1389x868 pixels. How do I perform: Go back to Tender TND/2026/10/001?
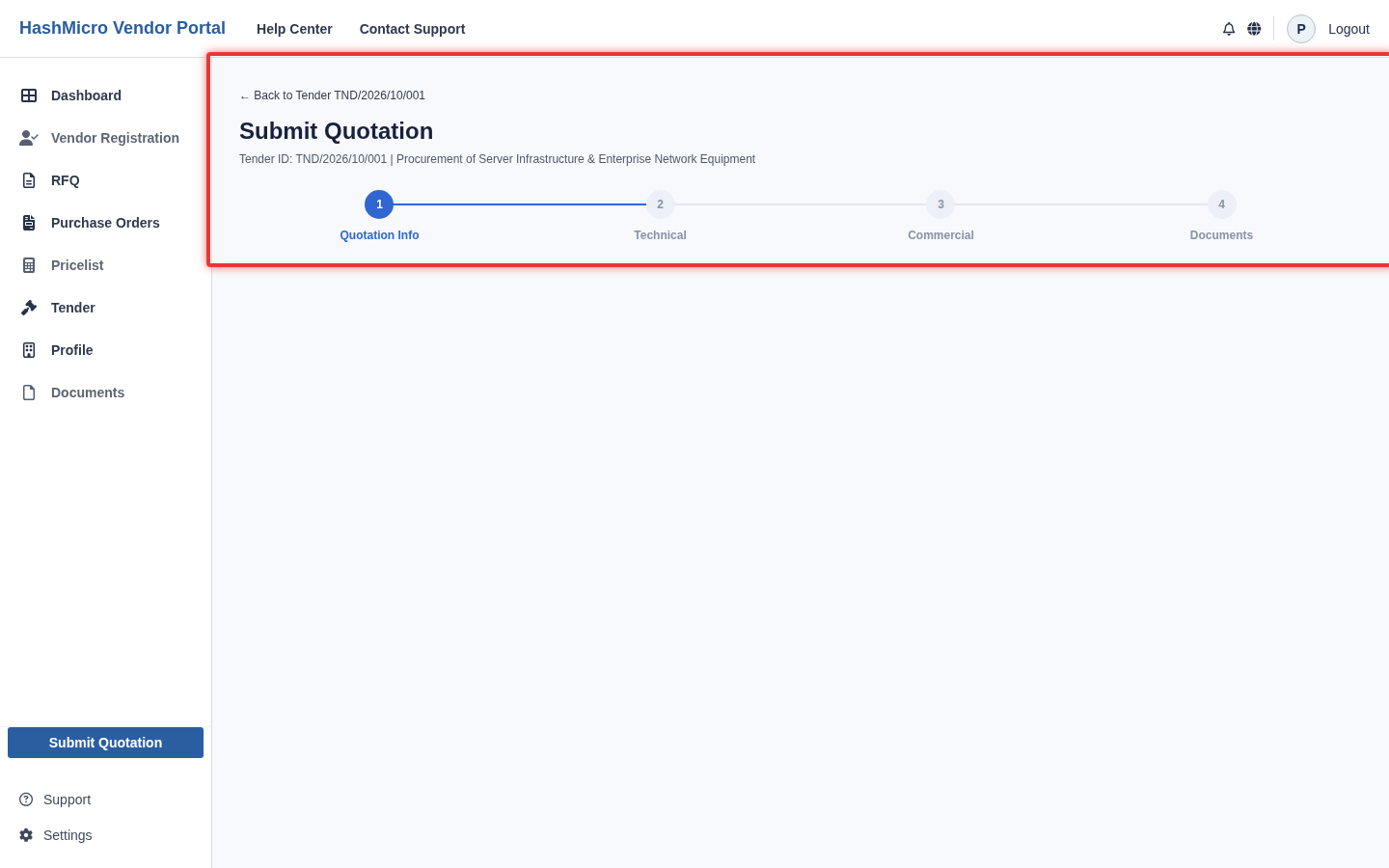point(332,95)
